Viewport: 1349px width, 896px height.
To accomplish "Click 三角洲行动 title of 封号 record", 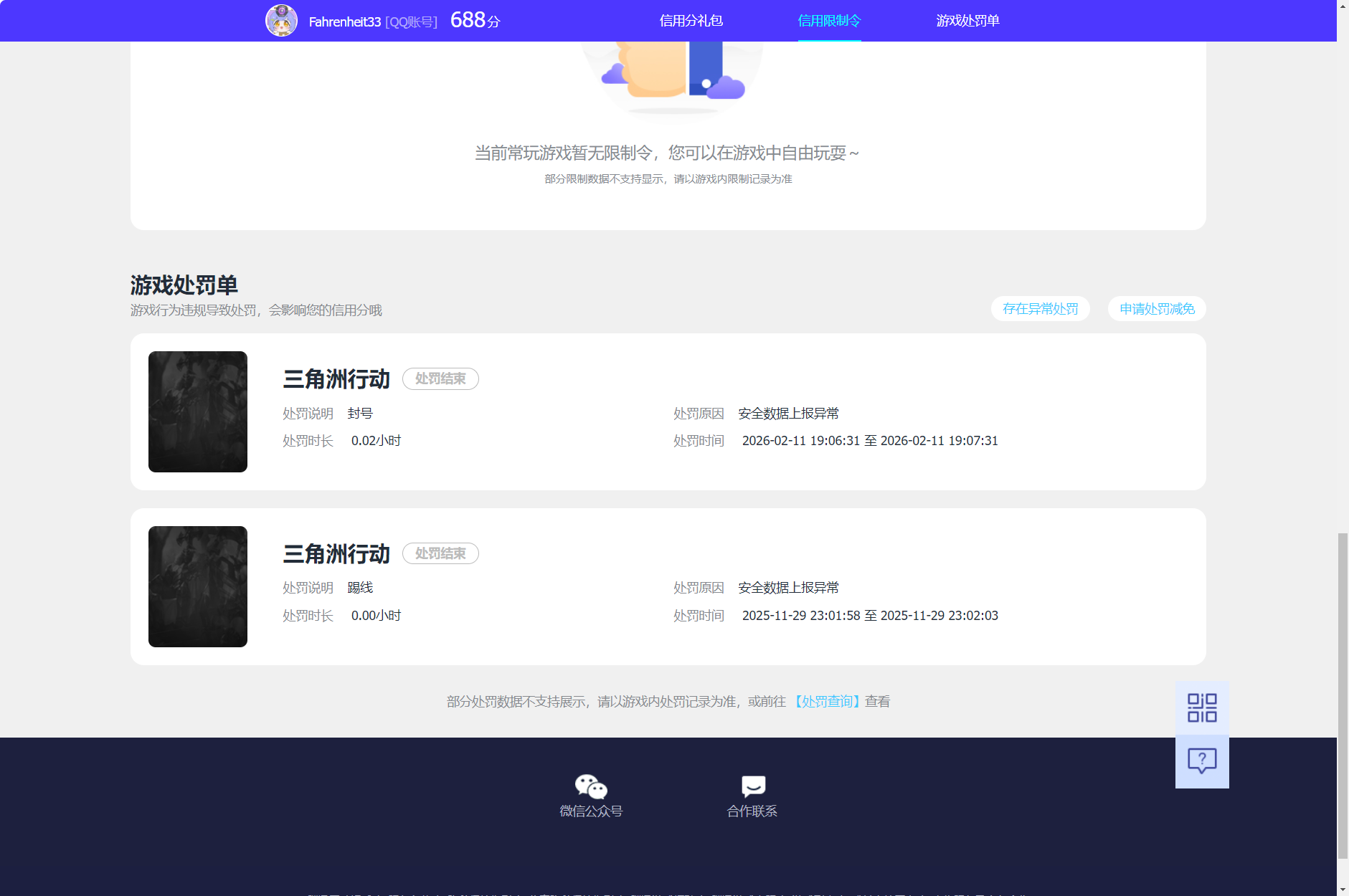I will point(336,379).
